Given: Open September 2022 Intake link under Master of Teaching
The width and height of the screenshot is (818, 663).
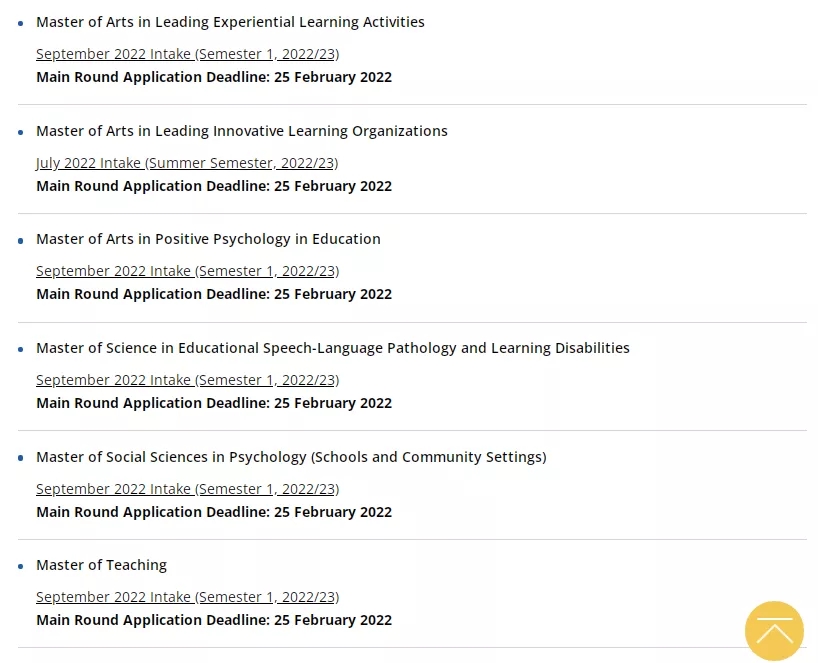Looking at the screenshot, I should pyautogui.click(x=187, y=597).
